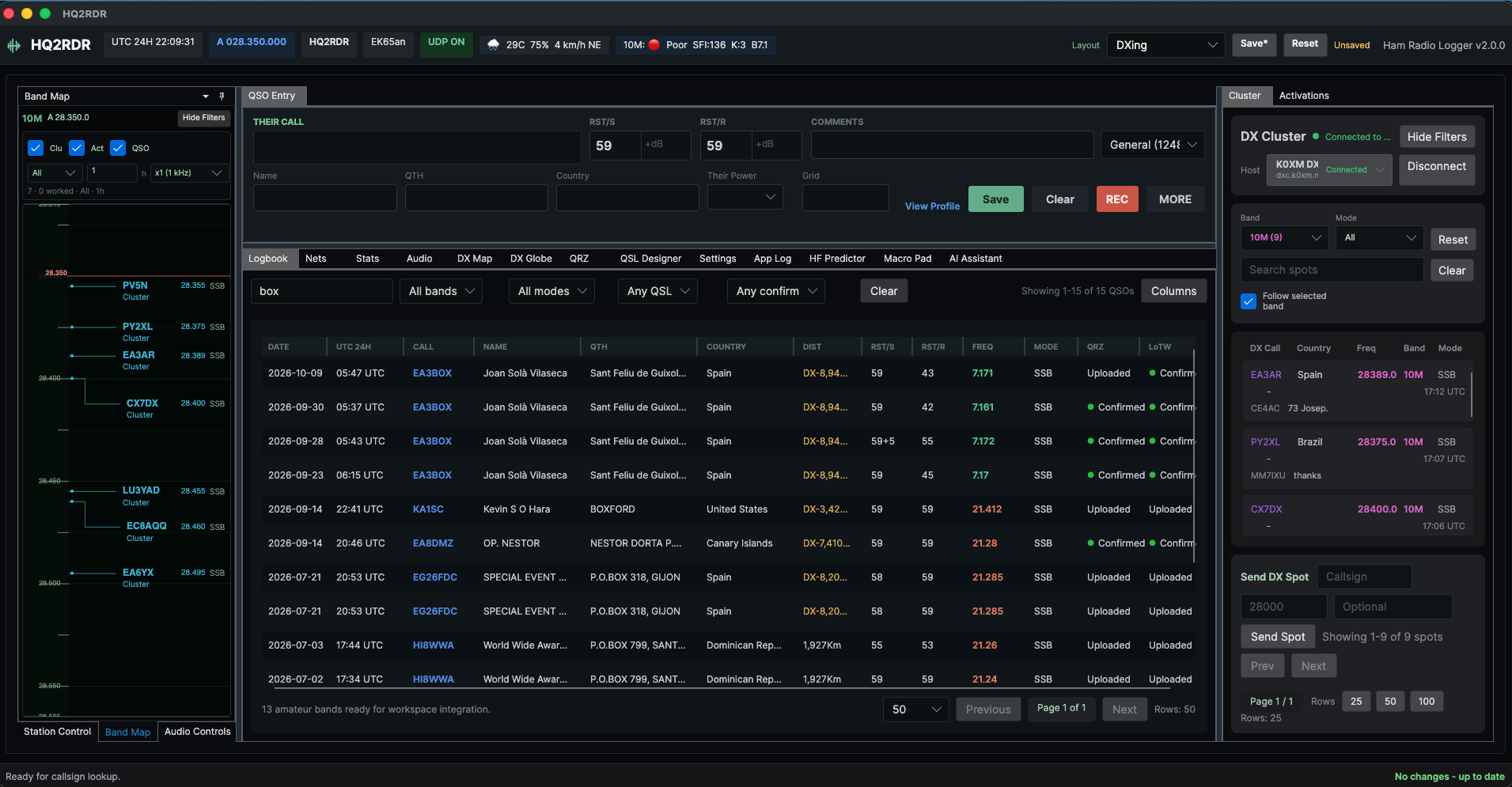The image size is (1512, 787).
Task: Click the green Save QSO button
Action: pos(995,199)
